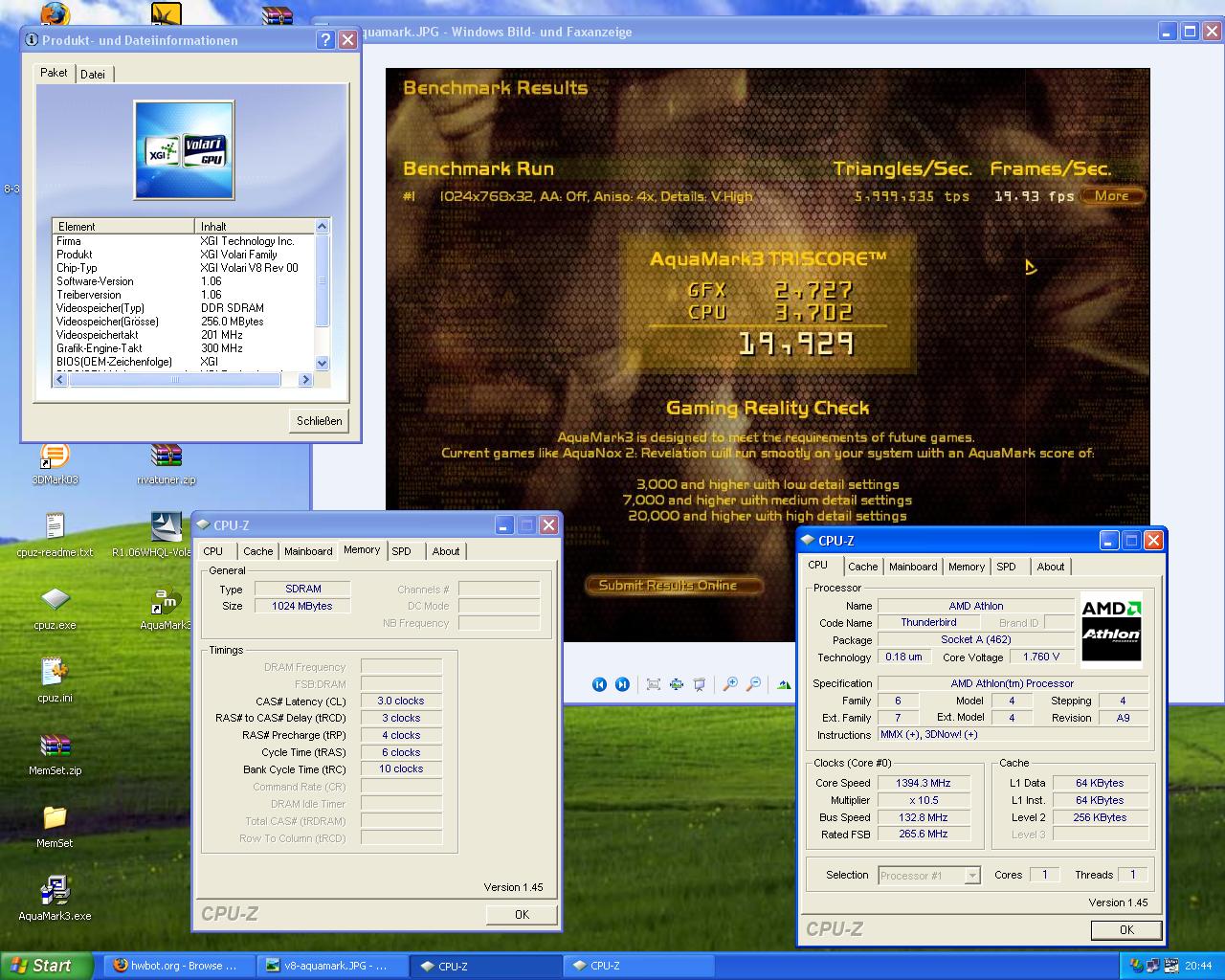Viewport: 1225px width, 980px height.
Task: Select cpuz.exe desktop icon
Action: coord(55,608)
